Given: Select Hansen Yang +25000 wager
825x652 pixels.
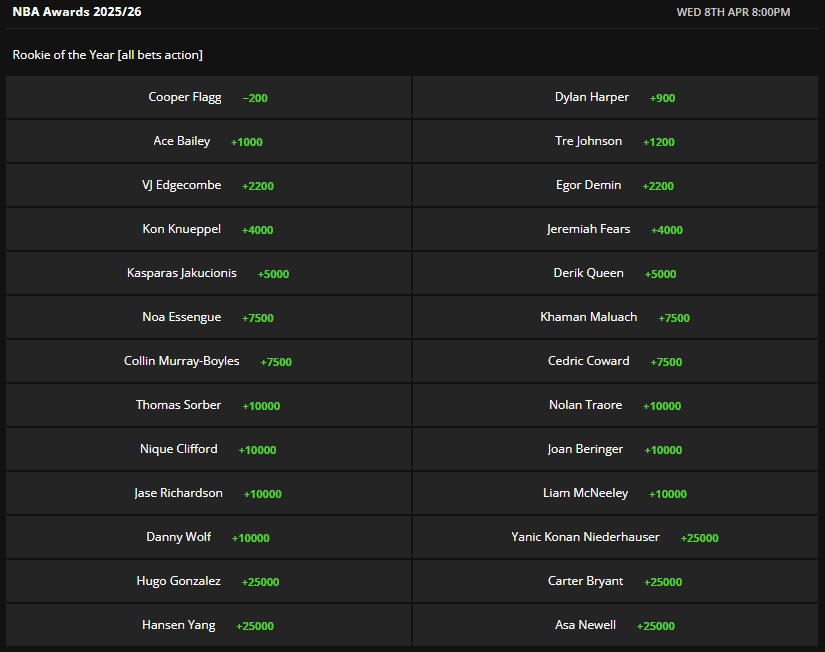Looking at the screenshot, I should click(x=208, y=625).
